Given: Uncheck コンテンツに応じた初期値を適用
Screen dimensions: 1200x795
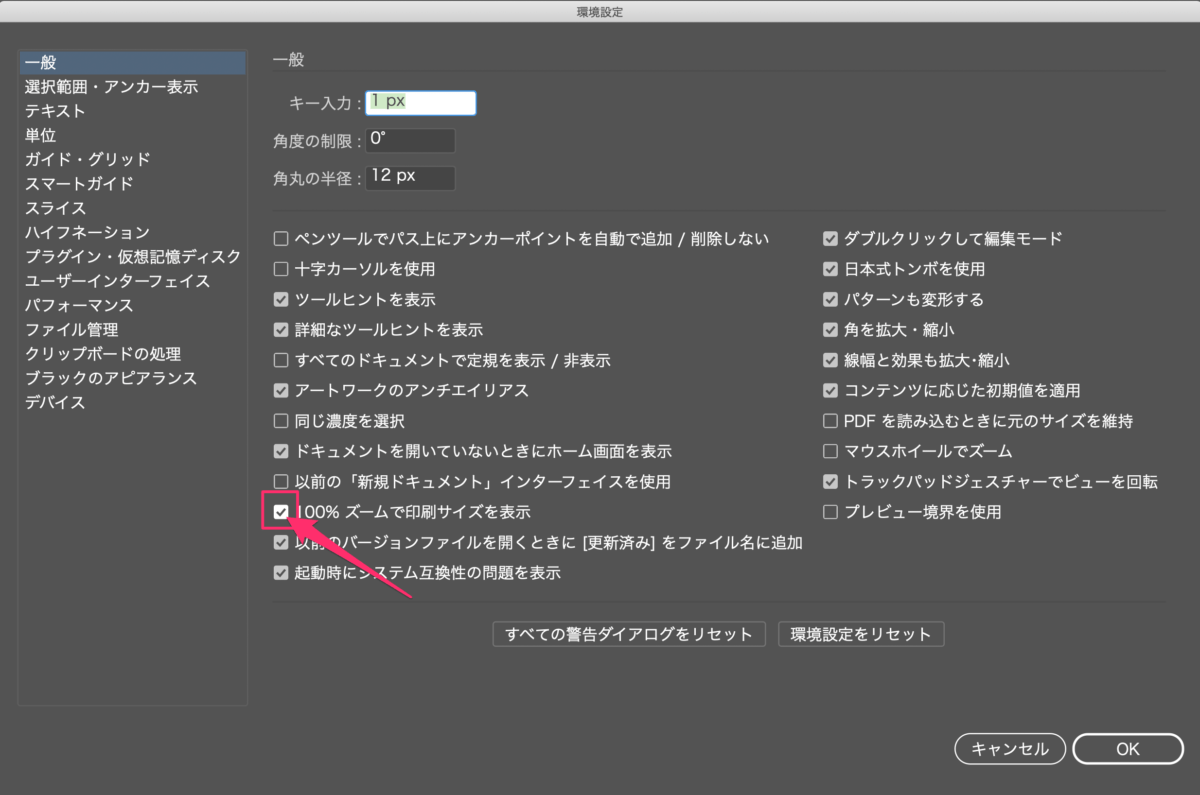Looking at the screenshot, I should coord(830,390).
